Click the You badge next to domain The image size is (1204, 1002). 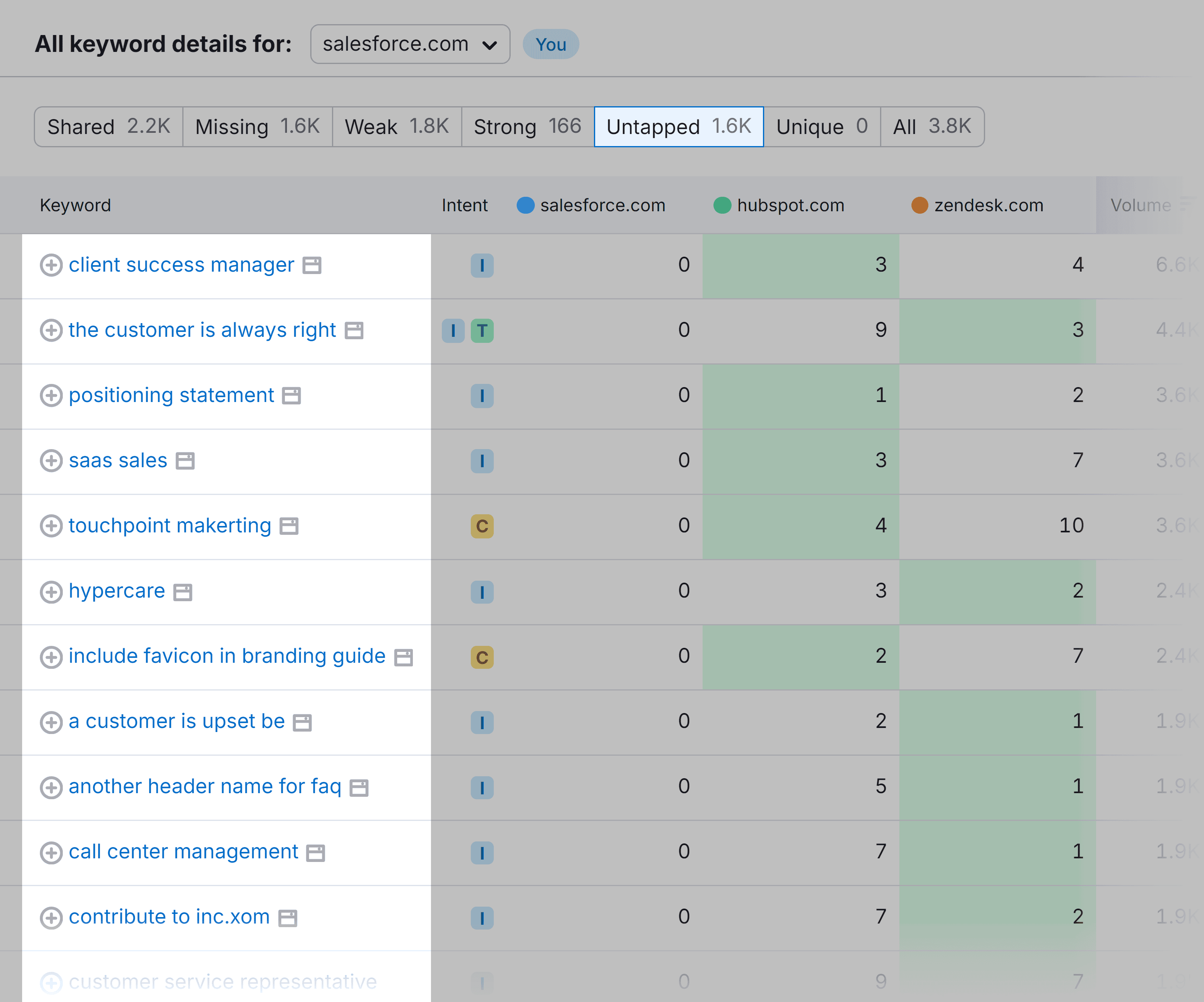click(551, 44)
